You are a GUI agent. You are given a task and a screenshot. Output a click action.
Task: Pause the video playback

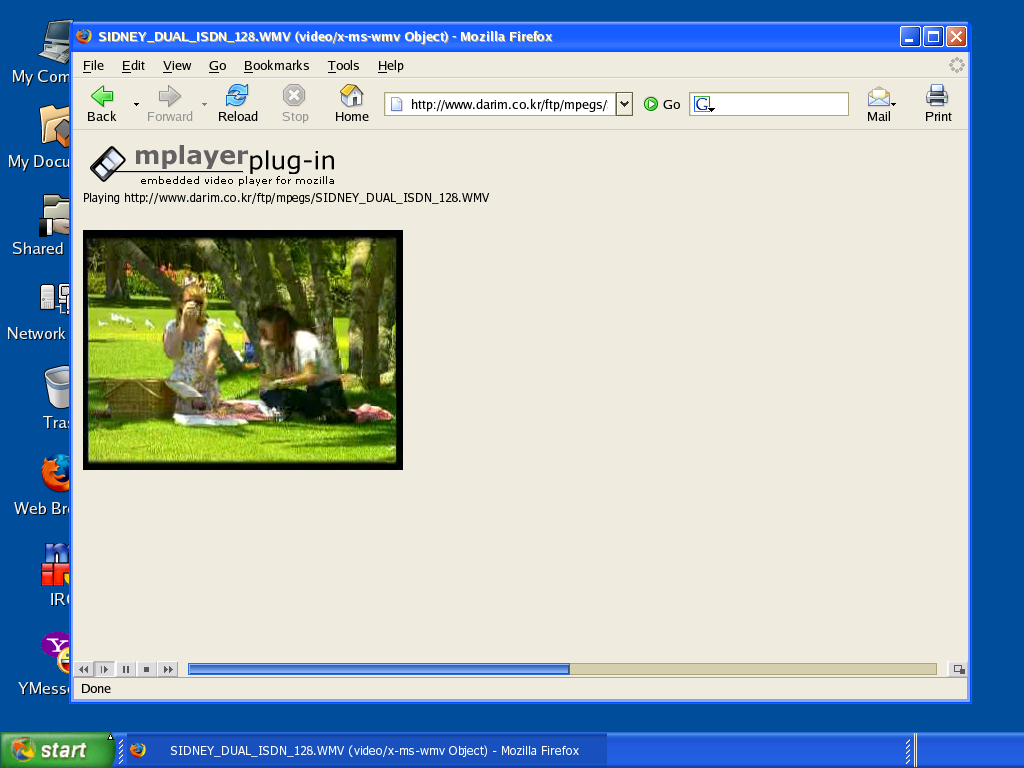(x=126, y=669)
